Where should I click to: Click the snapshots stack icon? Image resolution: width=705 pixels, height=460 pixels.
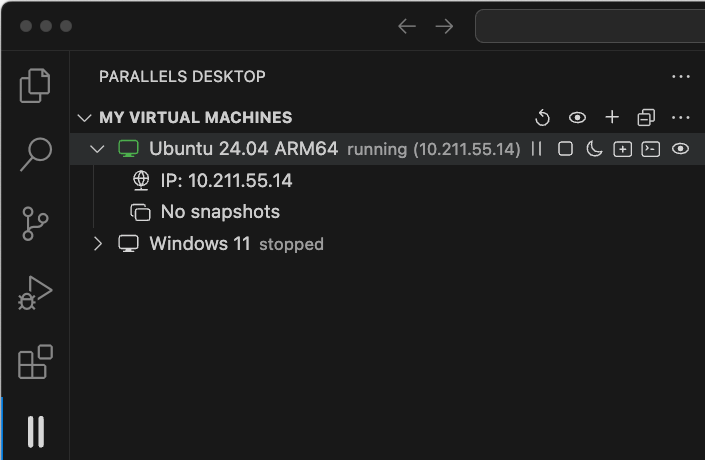pyautogui.click(x=140, y=212)
